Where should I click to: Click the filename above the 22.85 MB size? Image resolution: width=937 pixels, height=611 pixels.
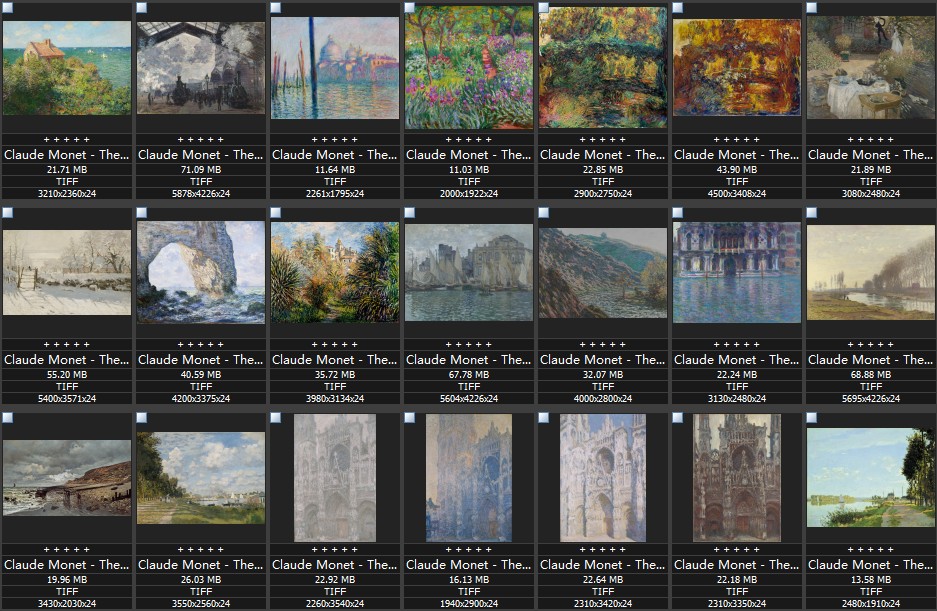603,155
